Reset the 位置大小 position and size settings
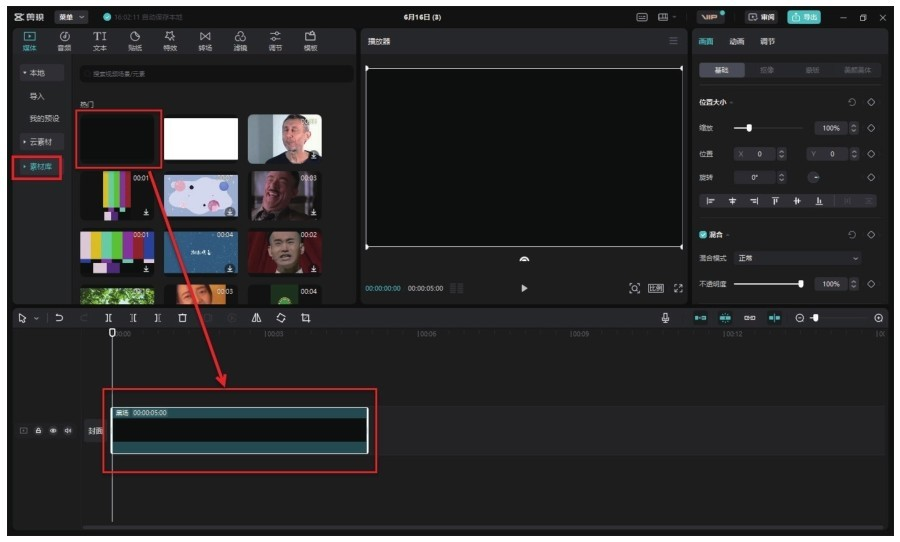Viewport: 900px width, 542px height. tap(852, 102)
